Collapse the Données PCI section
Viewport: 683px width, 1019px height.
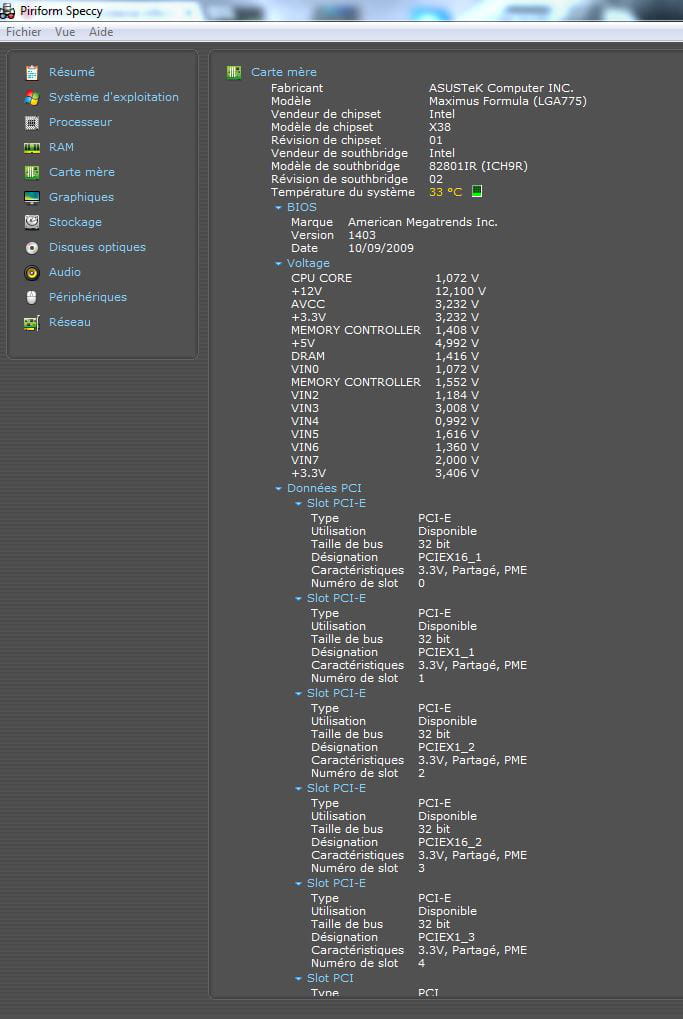point(279,489)
